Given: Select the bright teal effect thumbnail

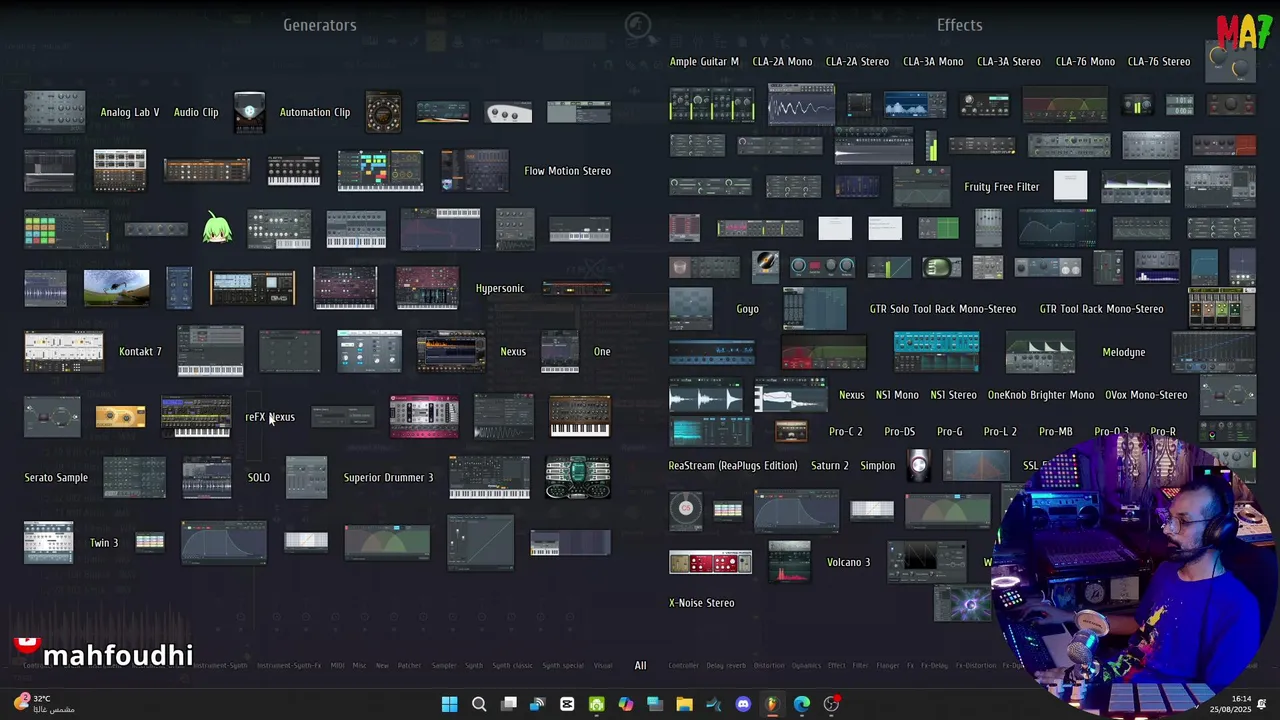Looking at the screenshot, I should click(936, 352).
